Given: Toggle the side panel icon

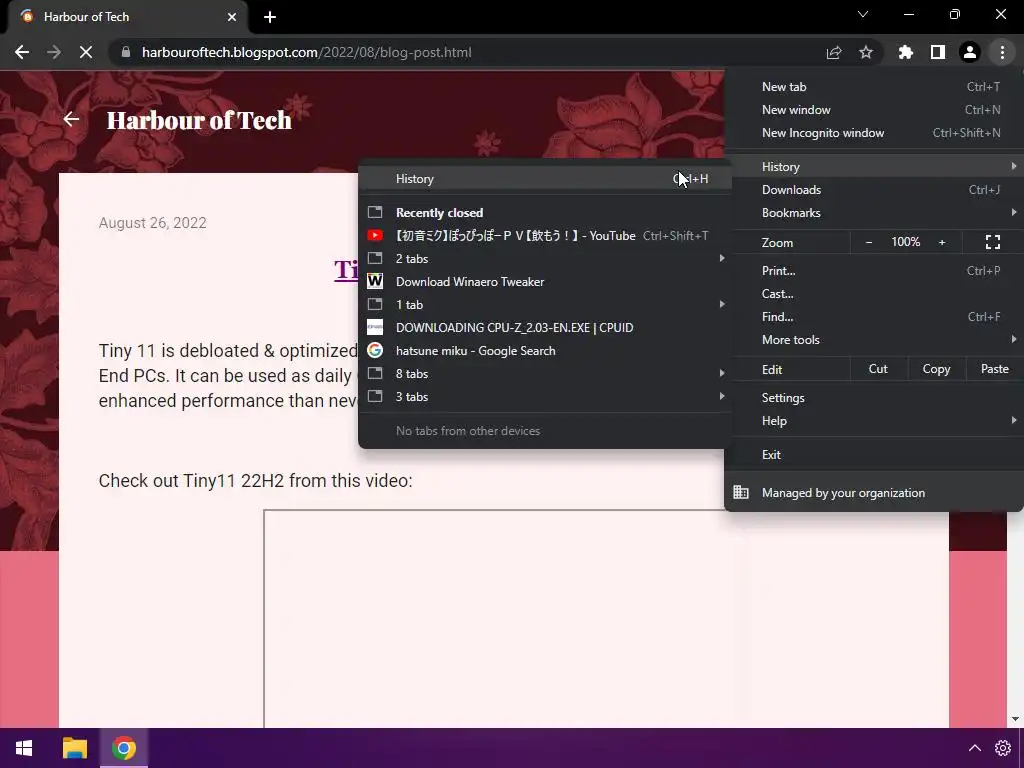Looking at the screenshot, I should point(938,52).
